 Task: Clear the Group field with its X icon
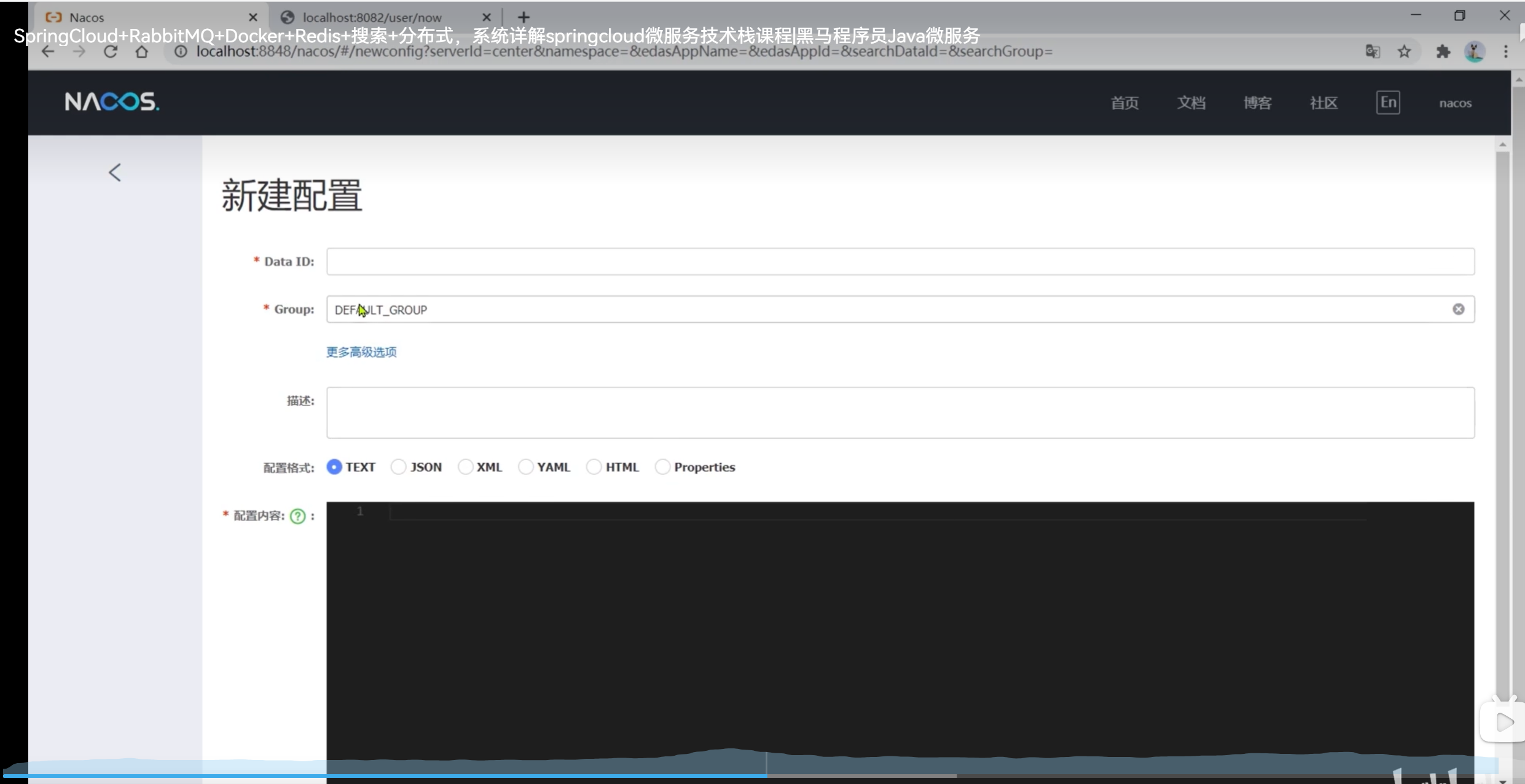point(1458,309)
